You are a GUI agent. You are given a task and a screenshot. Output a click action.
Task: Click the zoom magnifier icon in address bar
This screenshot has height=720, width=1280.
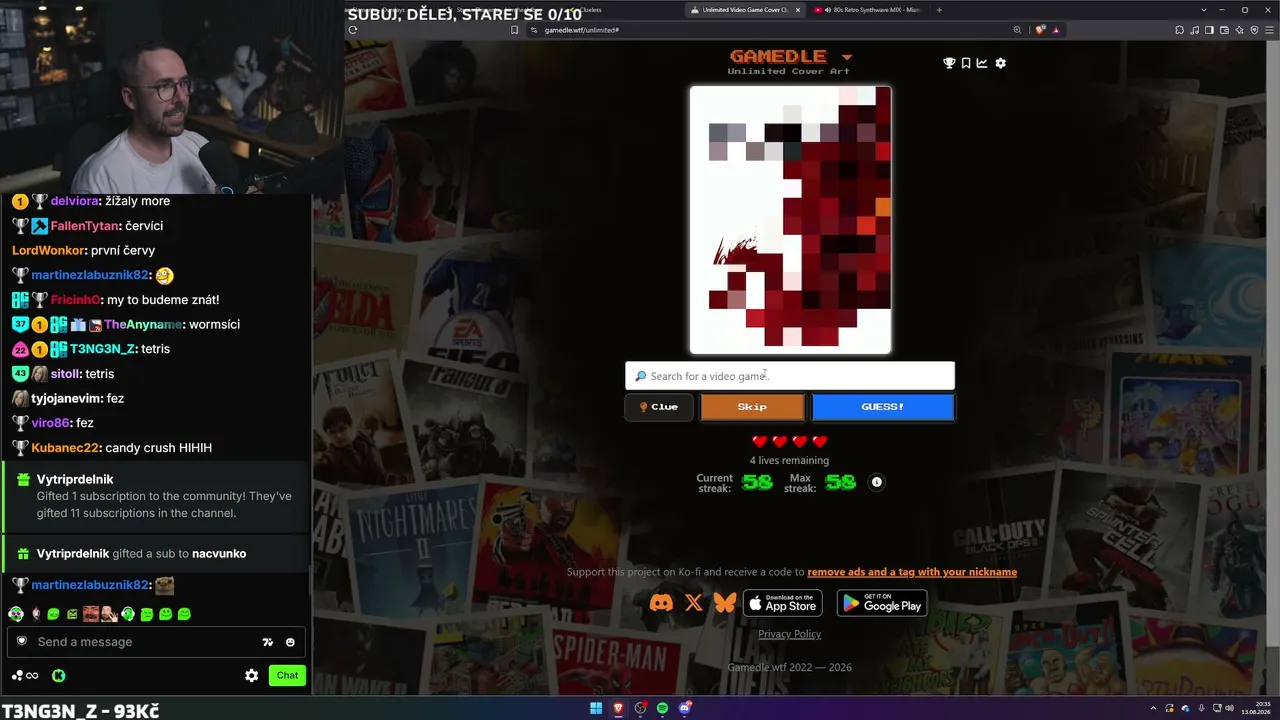pos(1017,30)
